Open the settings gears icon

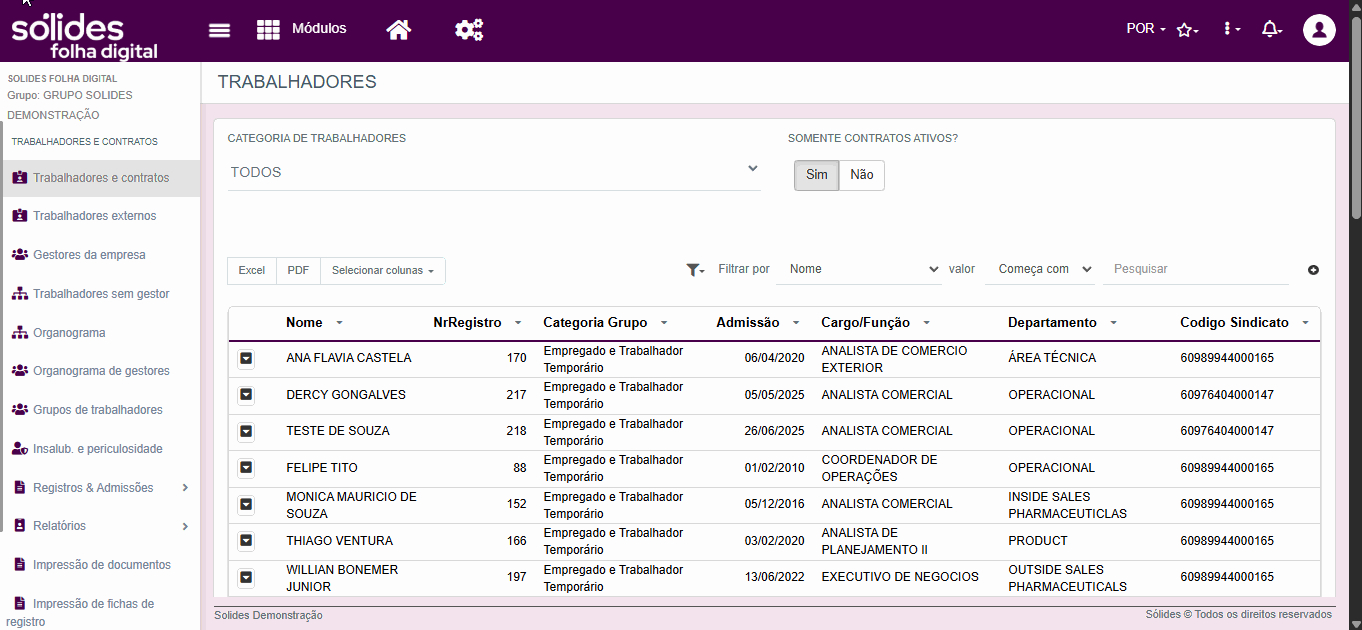[x=469, y=29]
